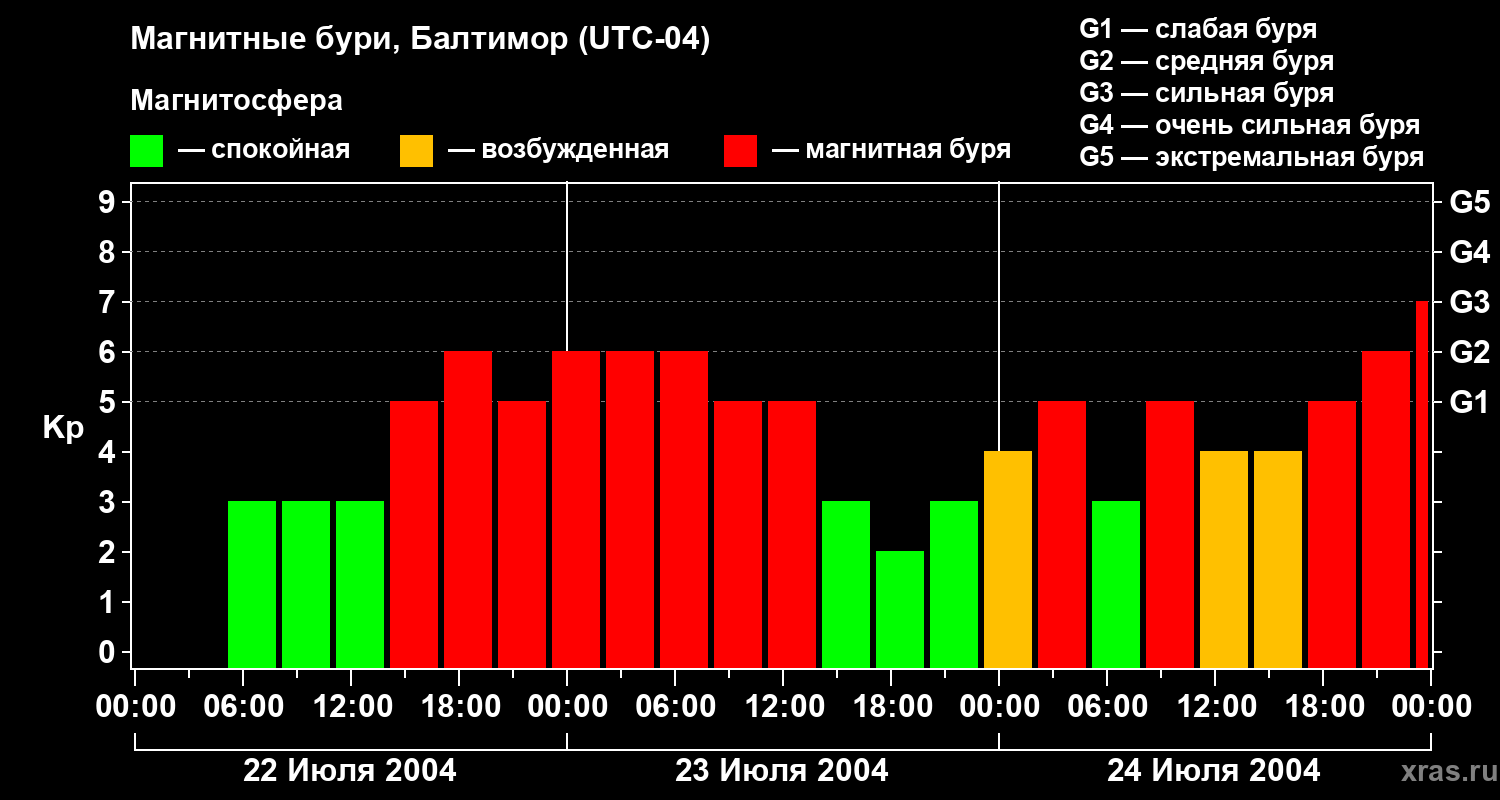Click the yellow bar above 12:00 on 24 July

tap(1224, 559)
